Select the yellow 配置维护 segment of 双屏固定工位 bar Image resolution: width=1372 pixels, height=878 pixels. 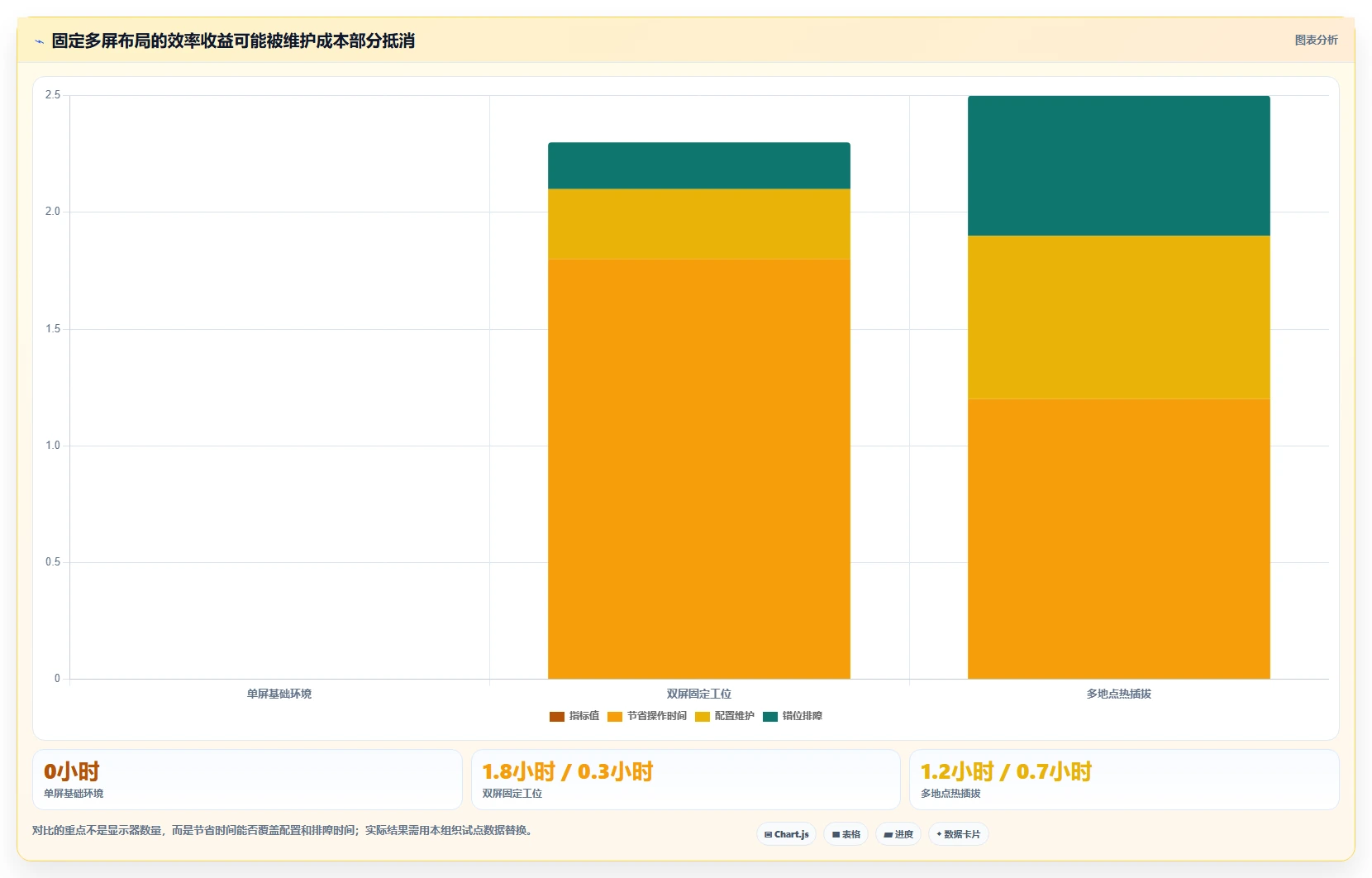(x=699, y=224)
